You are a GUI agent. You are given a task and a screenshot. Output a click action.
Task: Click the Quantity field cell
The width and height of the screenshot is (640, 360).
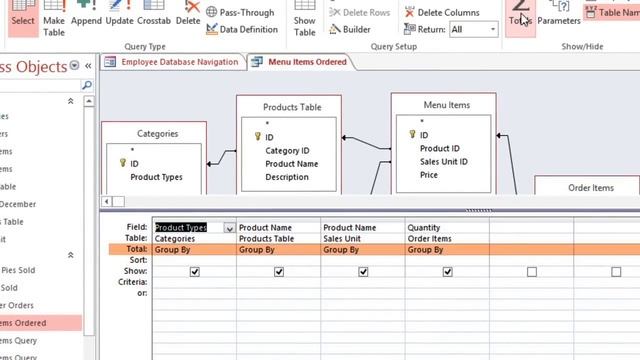(x=447, y=227)
